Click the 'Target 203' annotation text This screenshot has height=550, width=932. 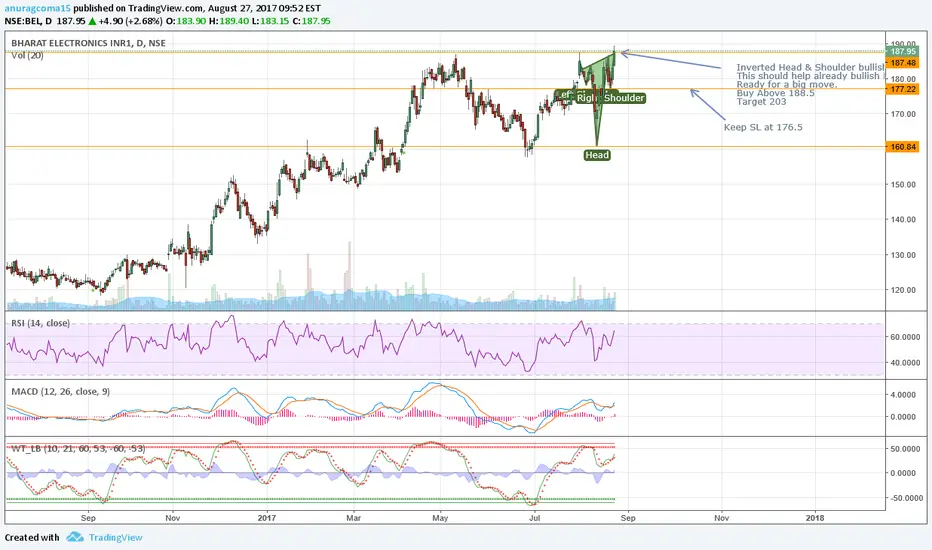(x=761, y=102)
